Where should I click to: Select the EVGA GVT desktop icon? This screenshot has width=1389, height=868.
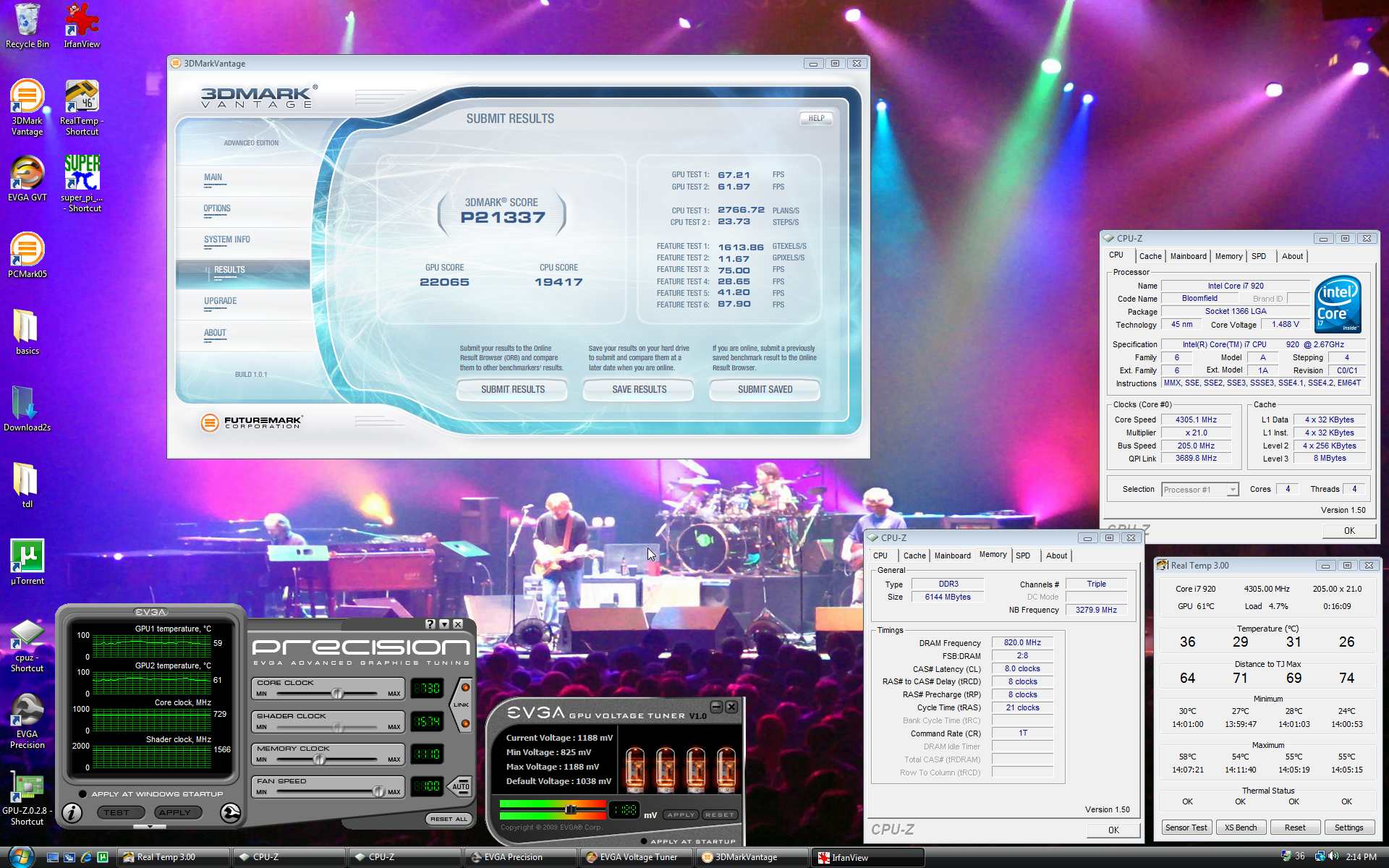click(x=27, y=179)
